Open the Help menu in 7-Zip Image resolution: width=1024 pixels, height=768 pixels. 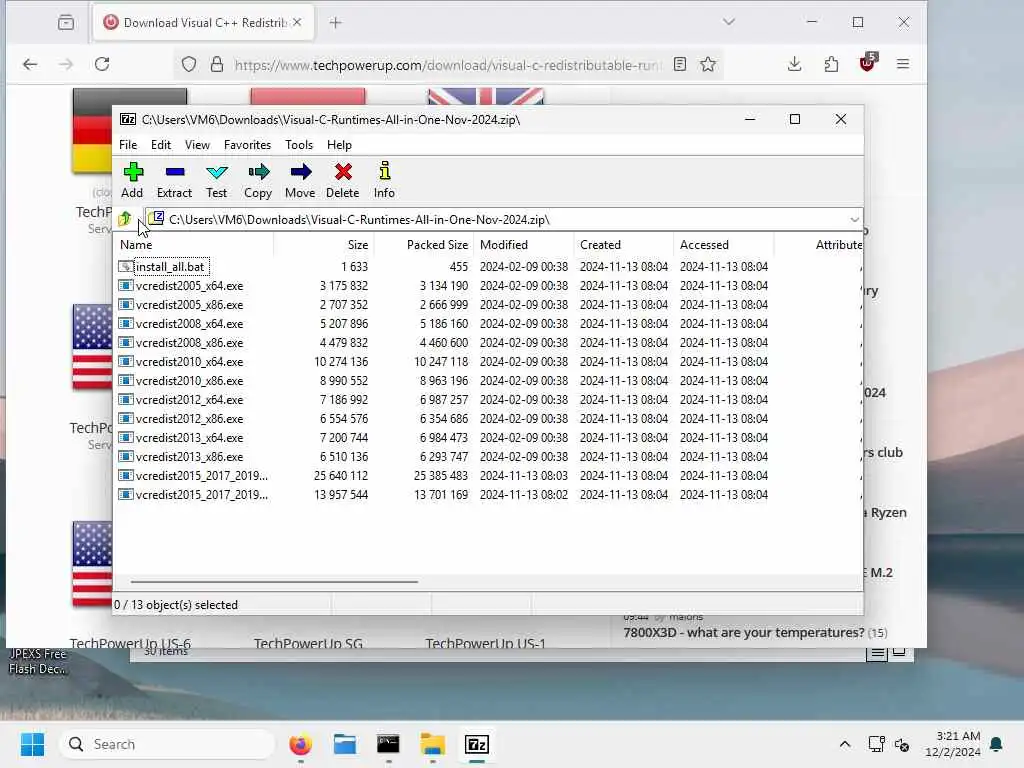340,145
